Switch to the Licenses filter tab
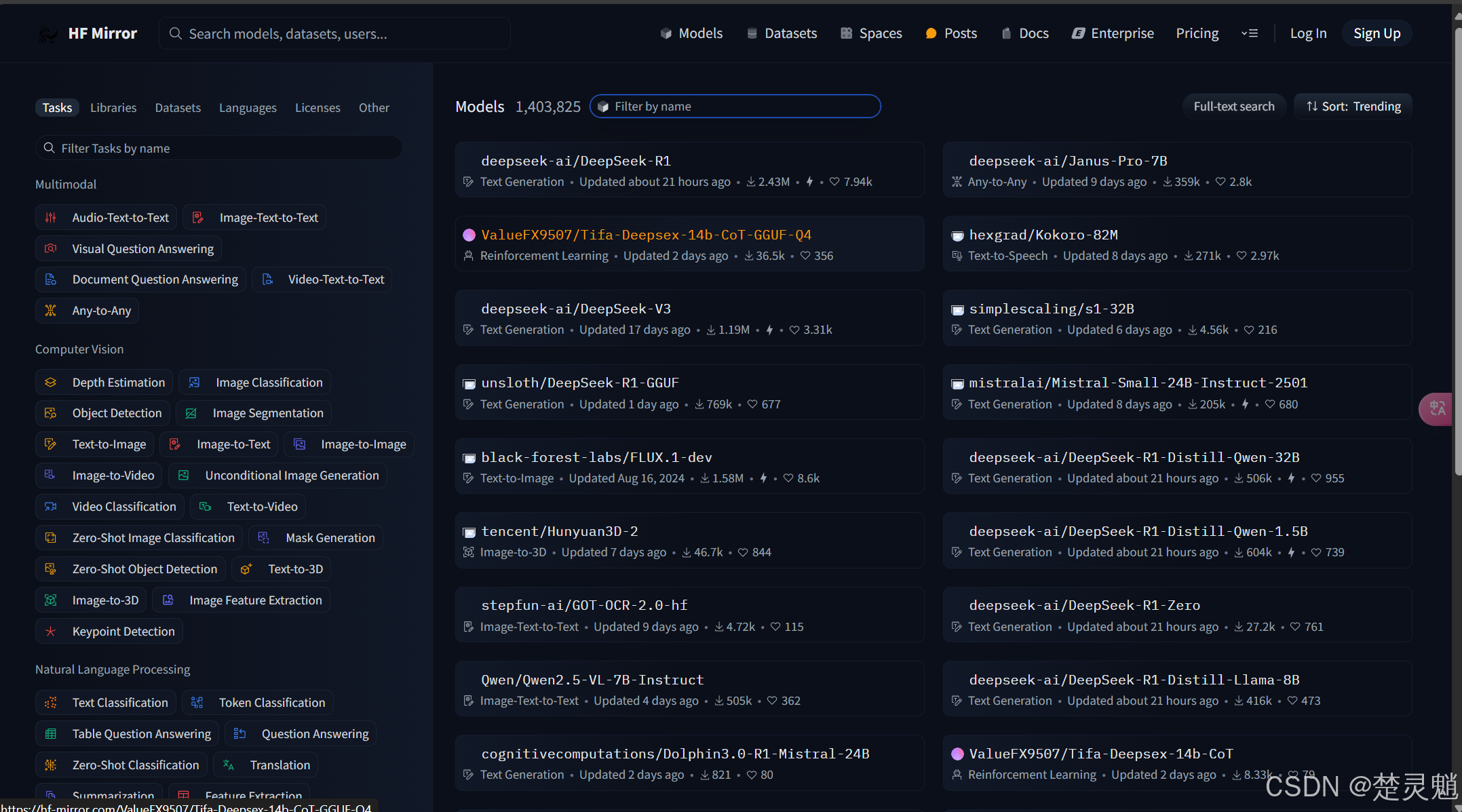 (318, 108)
